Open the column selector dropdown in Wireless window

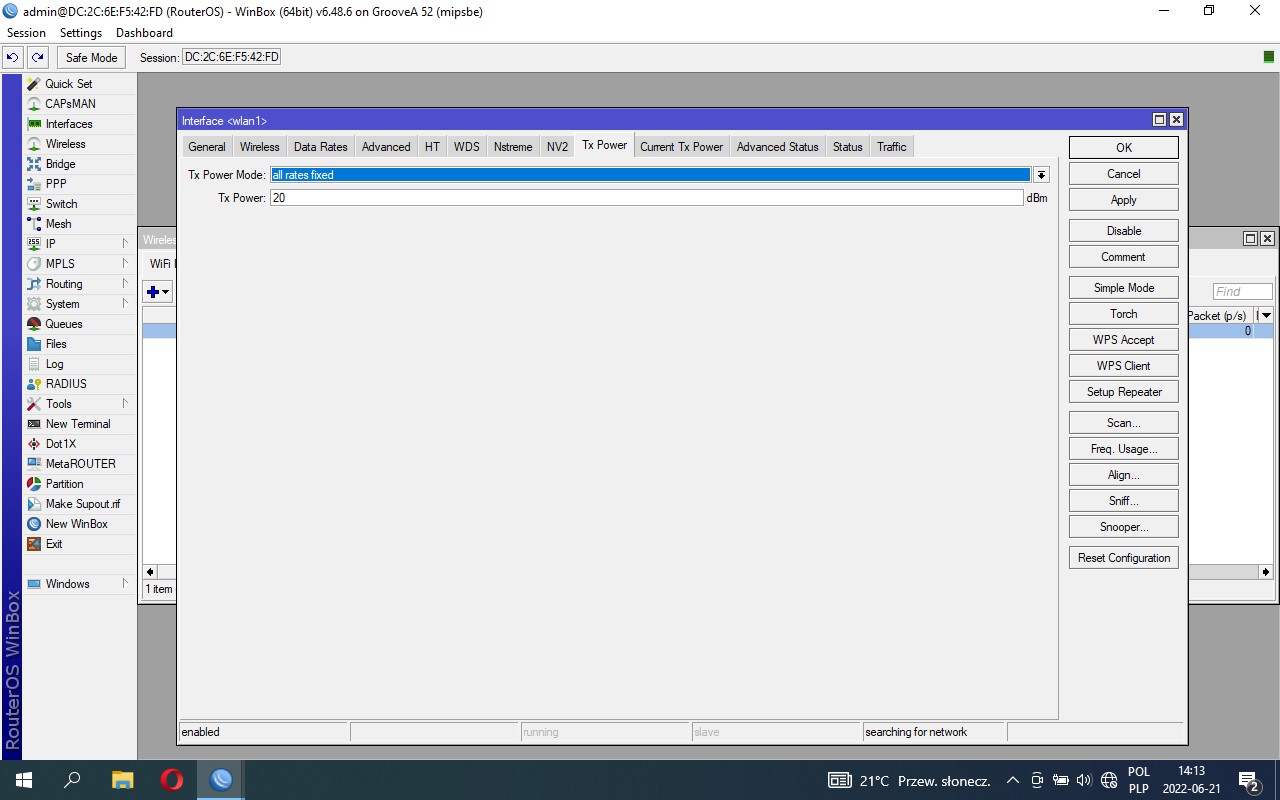(1266, 316)
